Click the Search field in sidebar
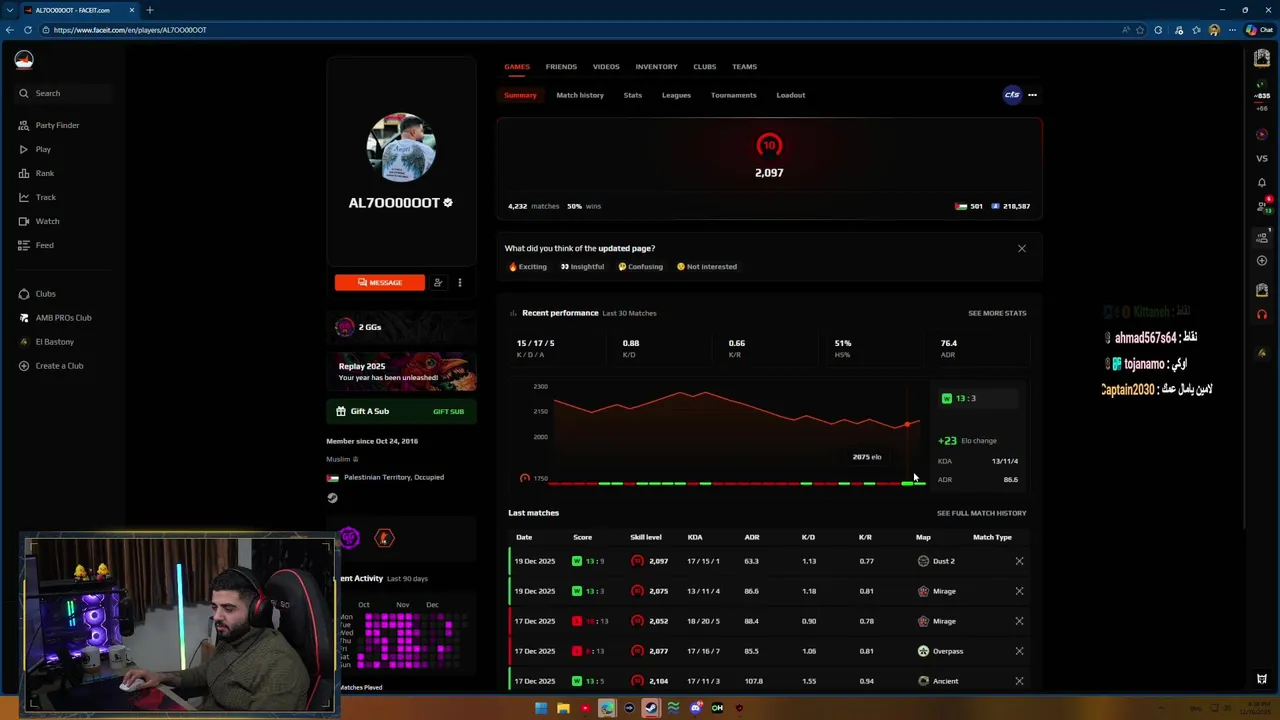Screen dimensions: 1280x720 pyautogui.click(x=65, y=93)
